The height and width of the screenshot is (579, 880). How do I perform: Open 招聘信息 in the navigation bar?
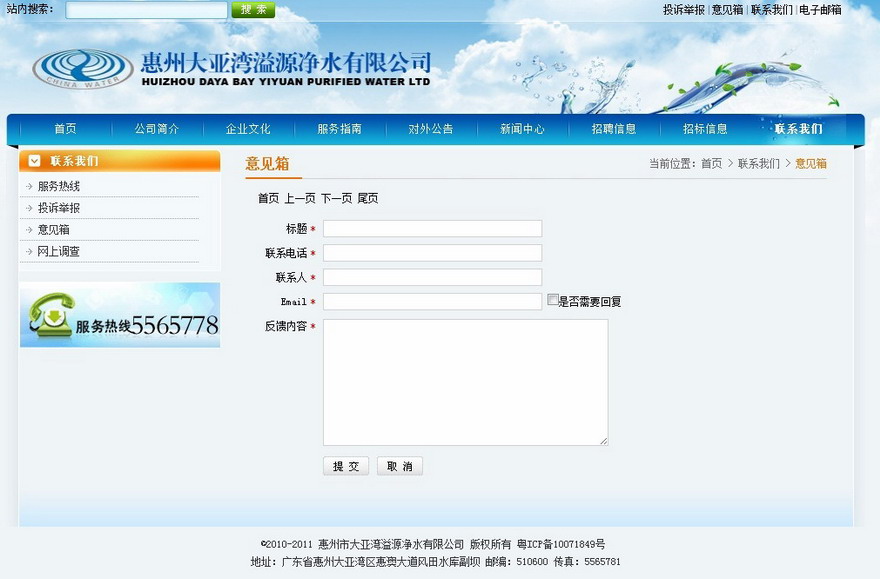614,129
